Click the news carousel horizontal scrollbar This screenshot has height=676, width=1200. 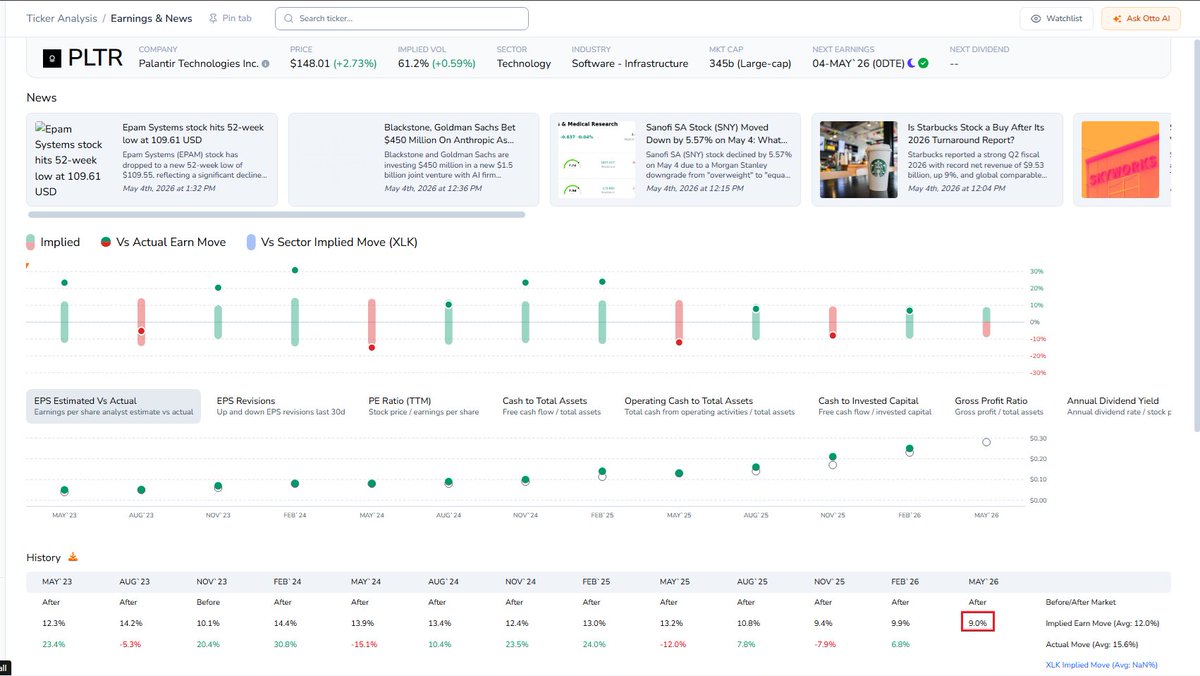(x=276, y=214)
